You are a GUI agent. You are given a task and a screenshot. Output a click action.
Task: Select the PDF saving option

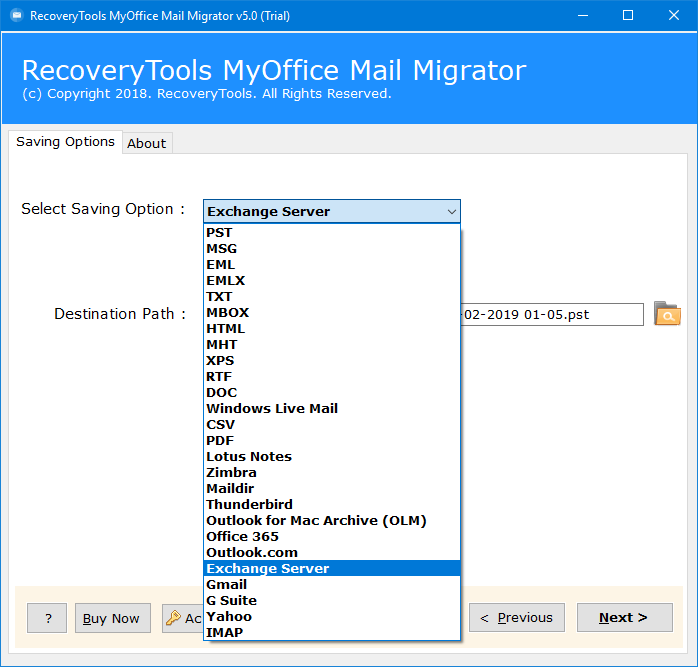220,440
